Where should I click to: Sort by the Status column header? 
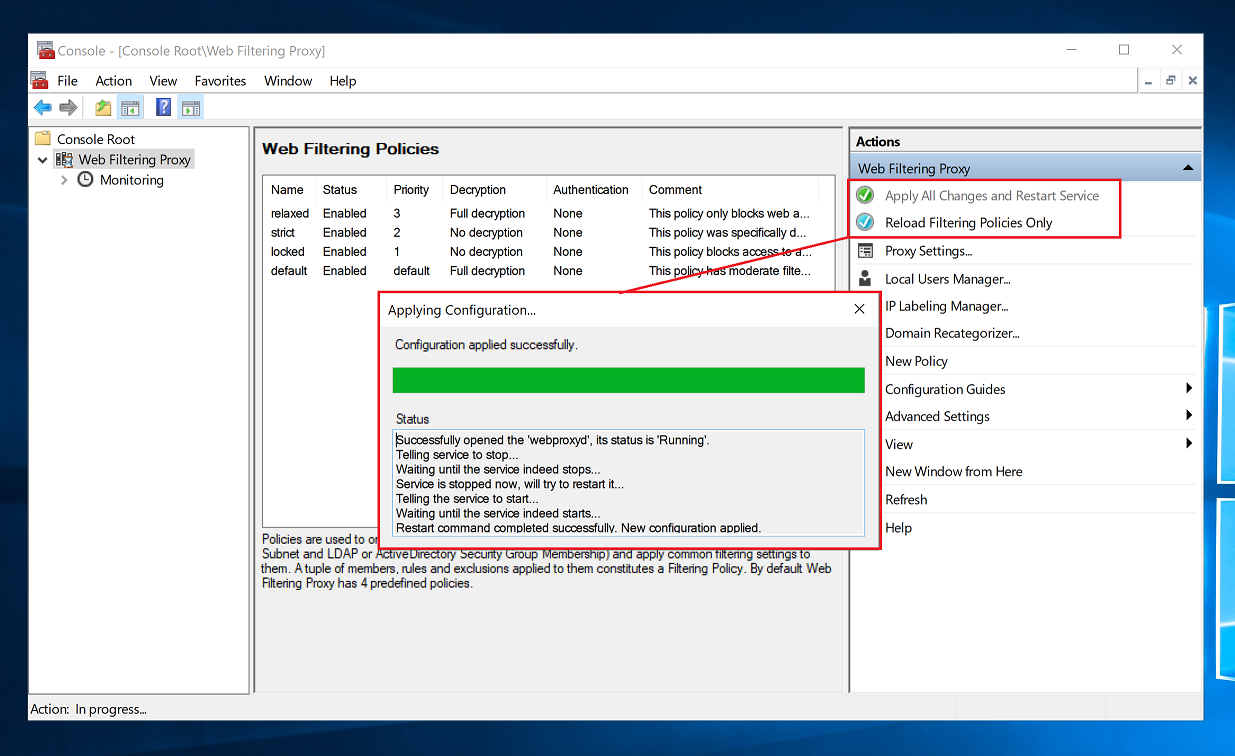350,189
